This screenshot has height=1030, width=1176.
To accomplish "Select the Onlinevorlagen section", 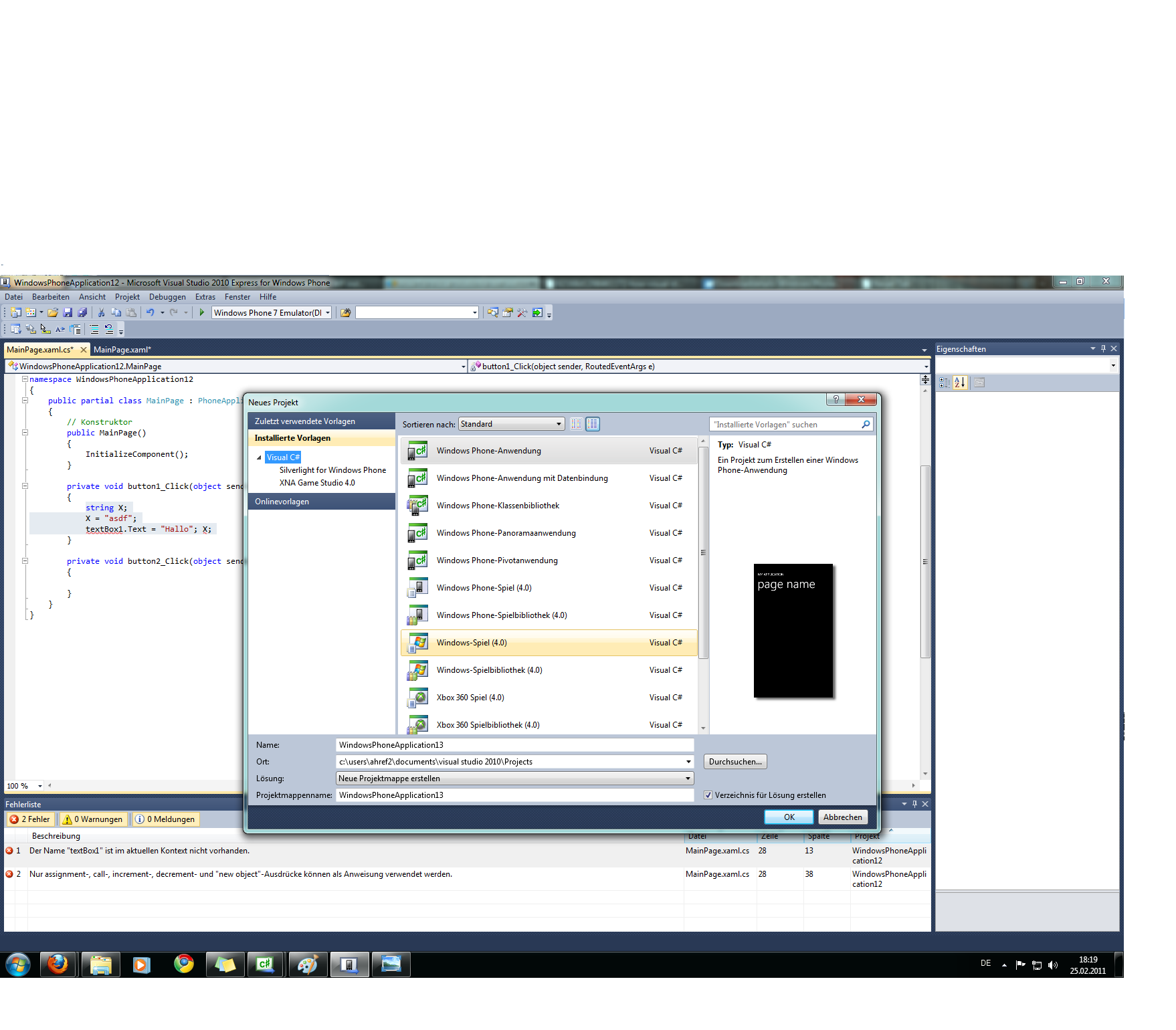I will coord(322,502).
